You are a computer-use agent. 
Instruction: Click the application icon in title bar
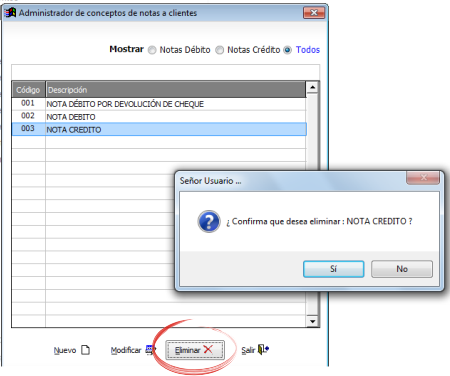click(x=10, y=13)
